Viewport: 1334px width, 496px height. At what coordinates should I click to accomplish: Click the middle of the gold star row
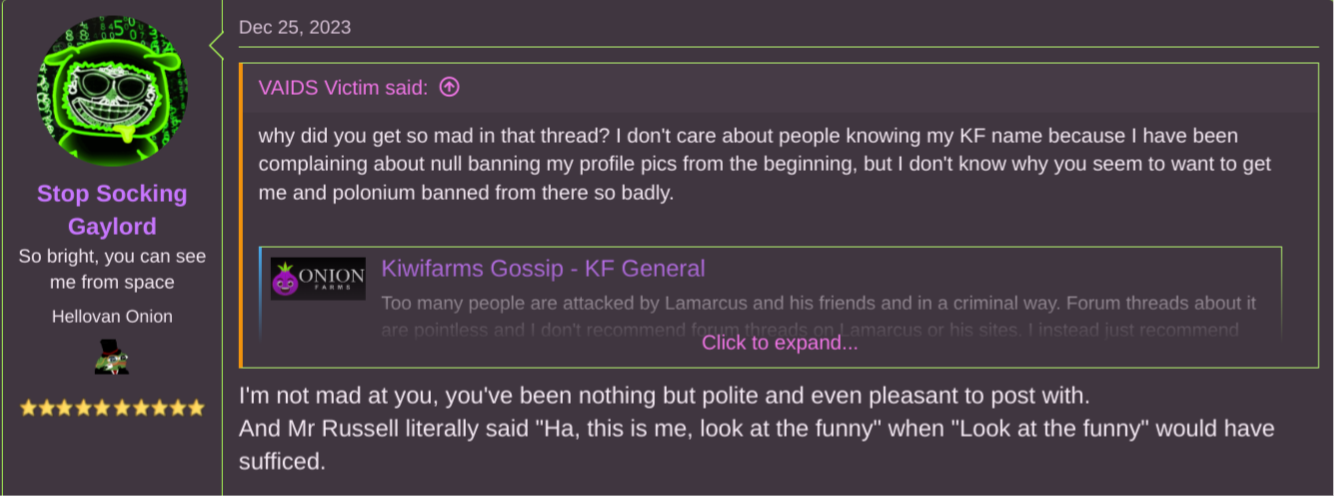[x=112, y=408]
